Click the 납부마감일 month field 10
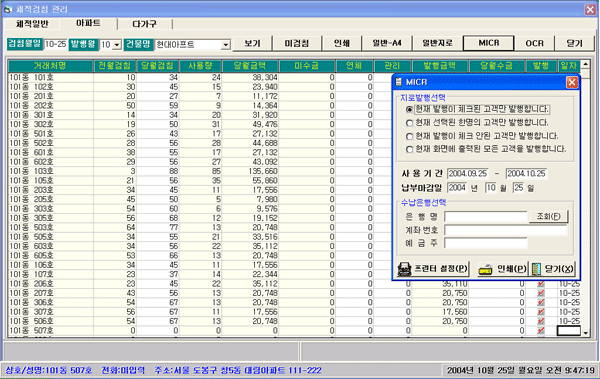This screenshot has width=600, height=379. 491,188
